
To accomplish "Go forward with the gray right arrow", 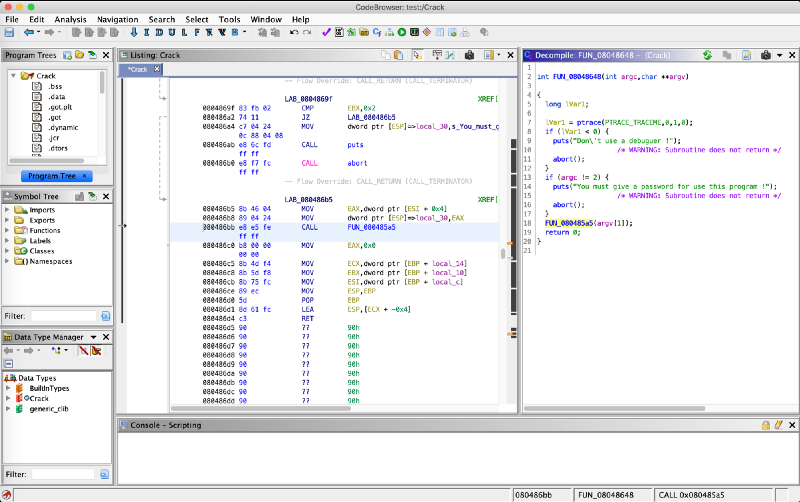I will pos(49,32).
